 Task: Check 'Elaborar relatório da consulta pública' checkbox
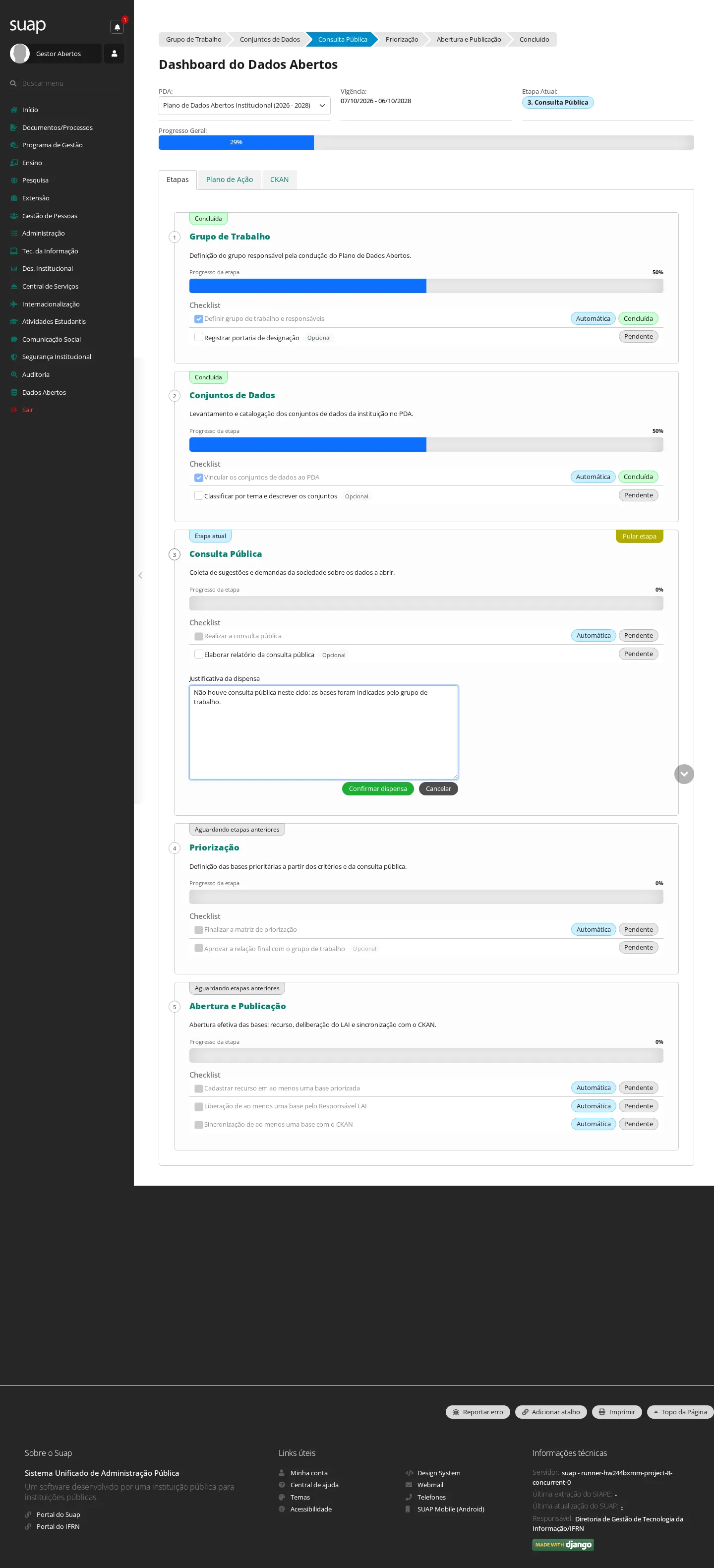coord(198,655)
